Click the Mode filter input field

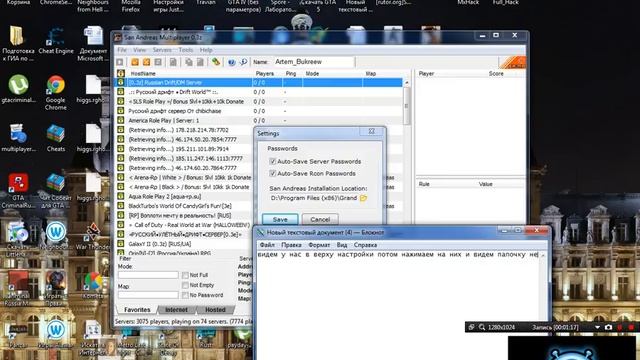pyautogui.click(x=148, y=275)
